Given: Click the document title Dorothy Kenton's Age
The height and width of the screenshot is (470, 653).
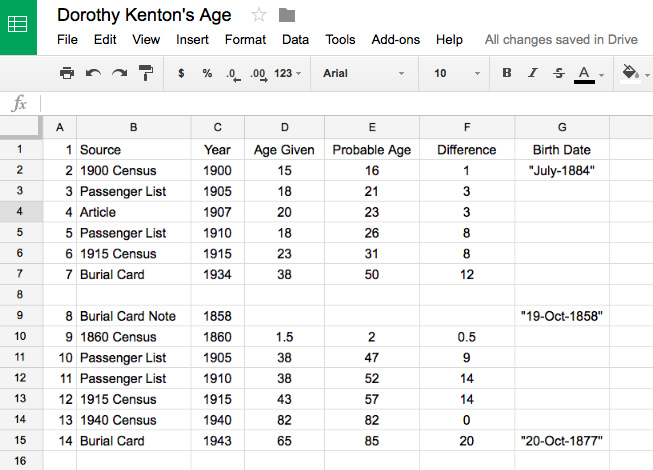Looking at the screenshot, I should point(144,15).
